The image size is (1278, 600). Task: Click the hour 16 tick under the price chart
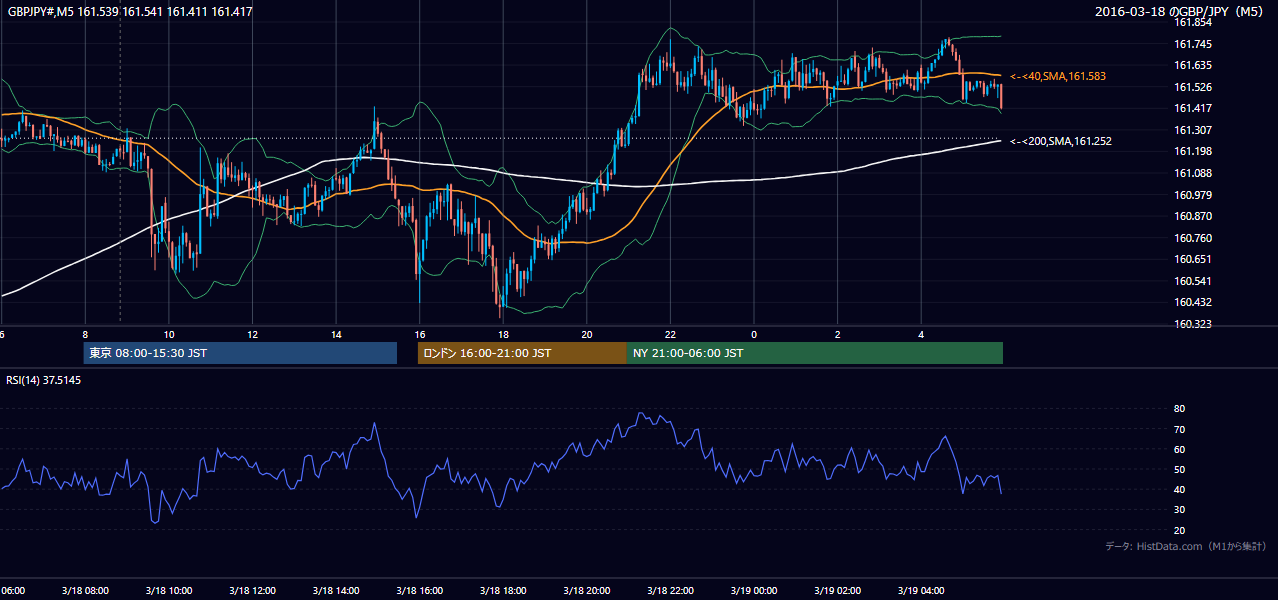(419, 335)
